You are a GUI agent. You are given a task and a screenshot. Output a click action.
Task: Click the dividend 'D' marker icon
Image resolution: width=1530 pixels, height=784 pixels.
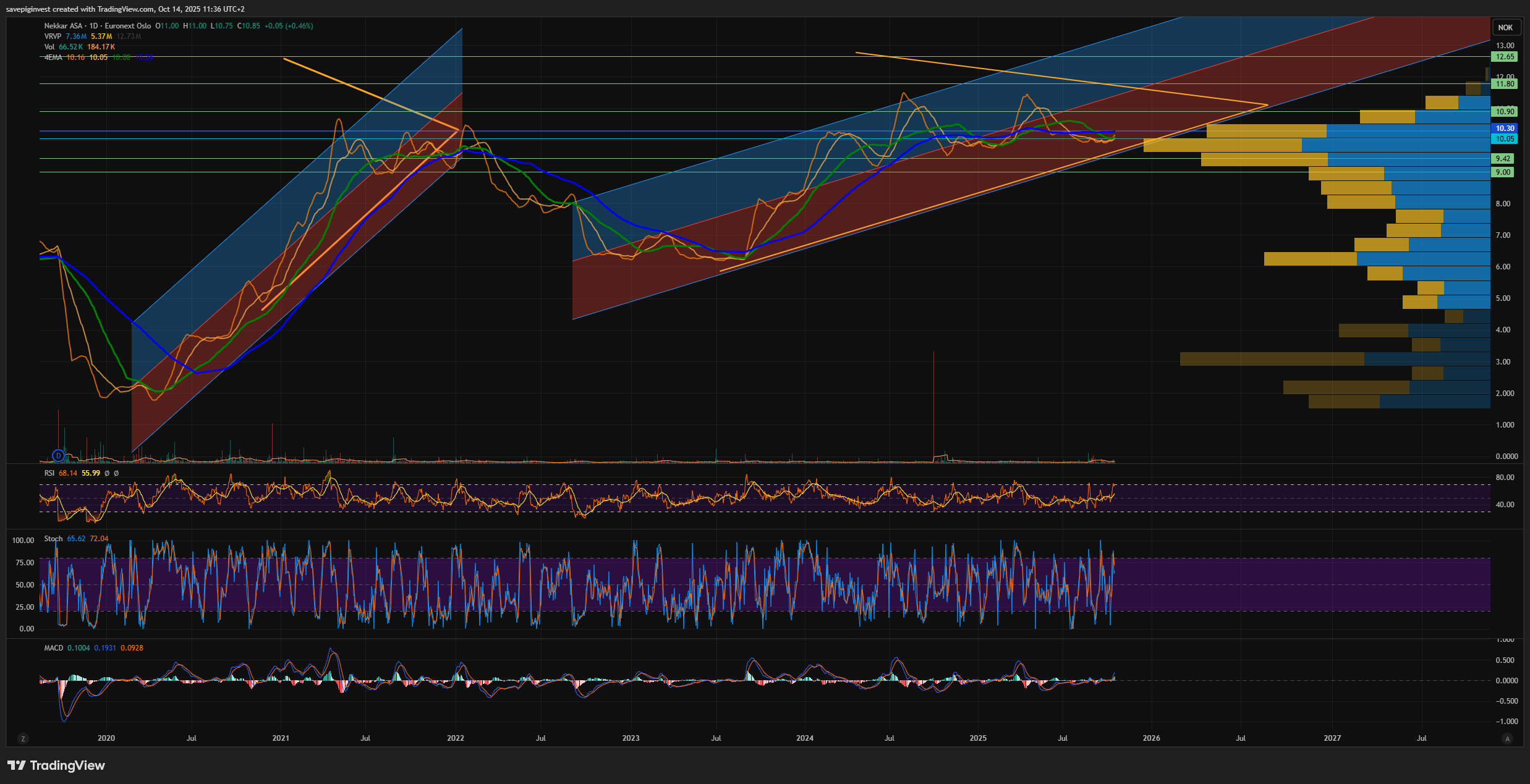coord(58,456)
